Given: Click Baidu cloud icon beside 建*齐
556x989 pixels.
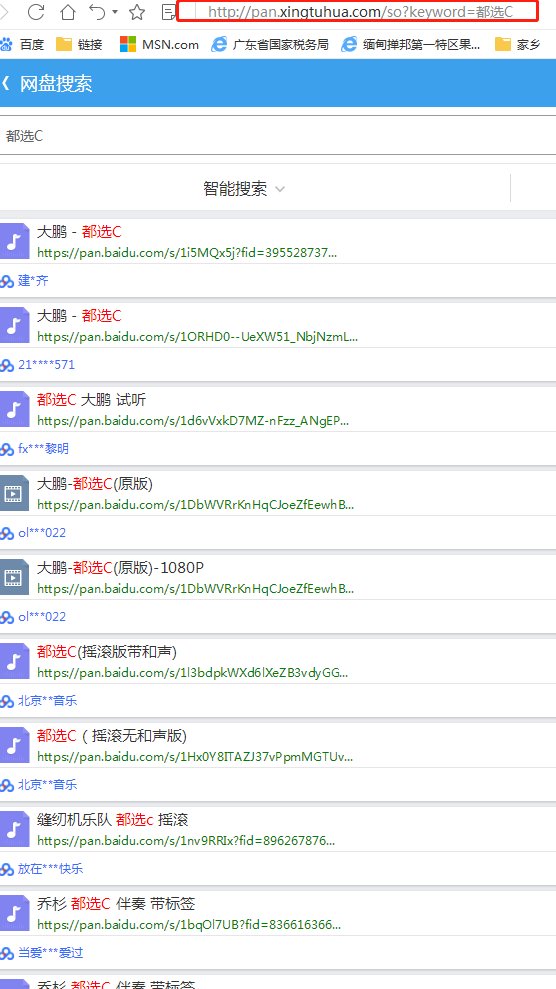Looking at the screenshot, I should (x=7, y=281).
